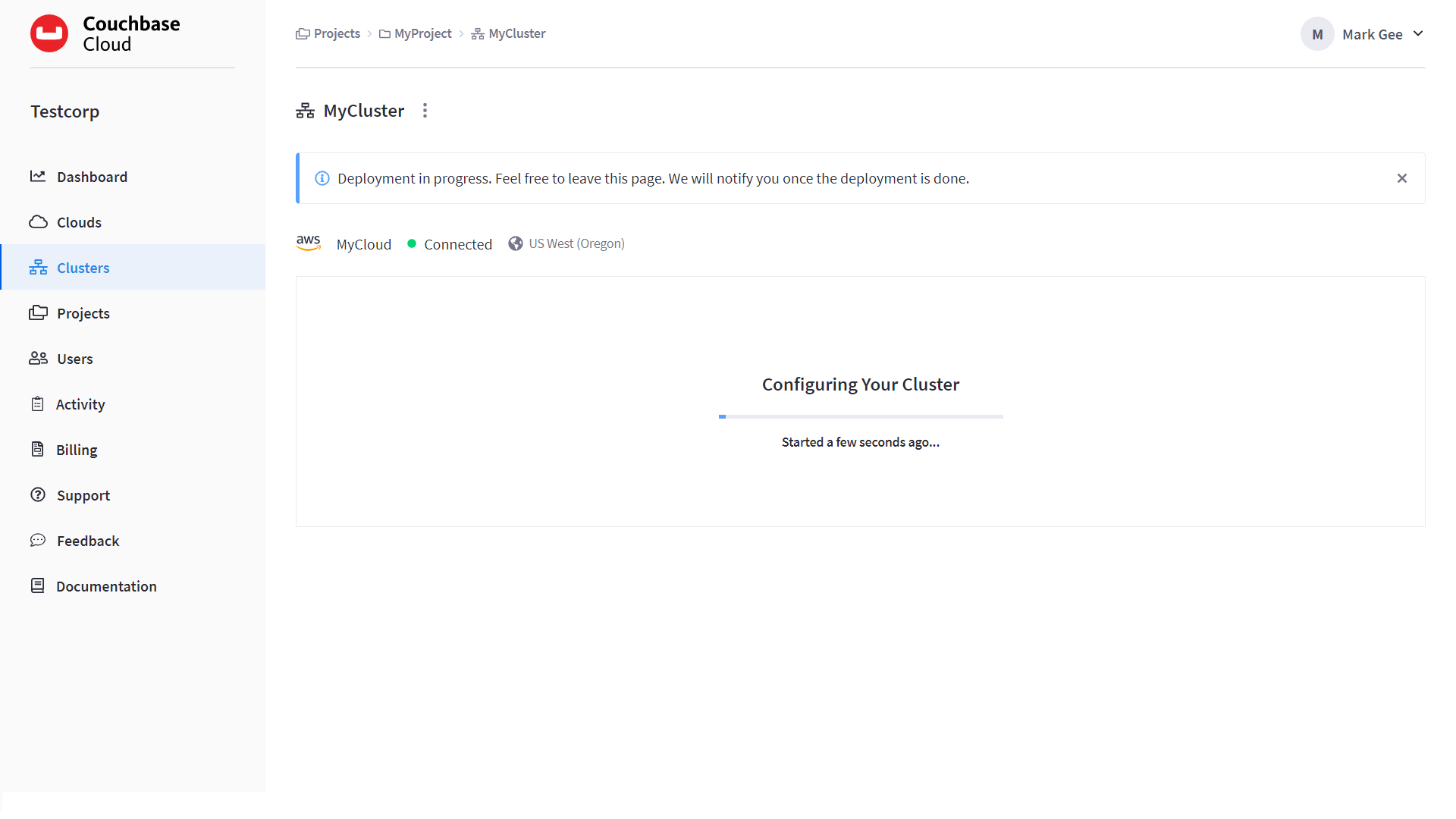Open the Feedback page
Image resolution: width=1456 pixels, height=819 pixels.
(87, 540)
